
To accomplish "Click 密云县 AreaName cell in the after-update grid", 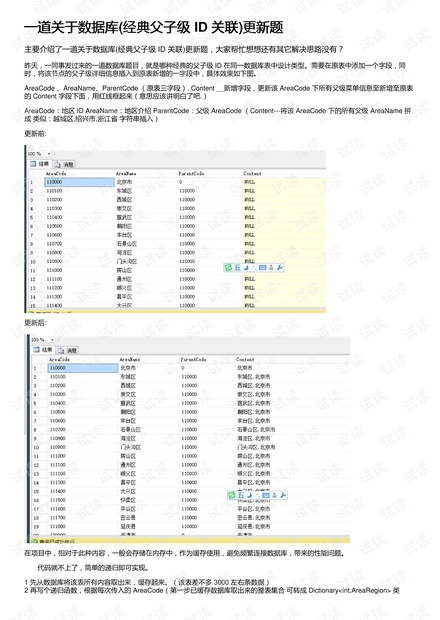I will click(x=128, y=518).
